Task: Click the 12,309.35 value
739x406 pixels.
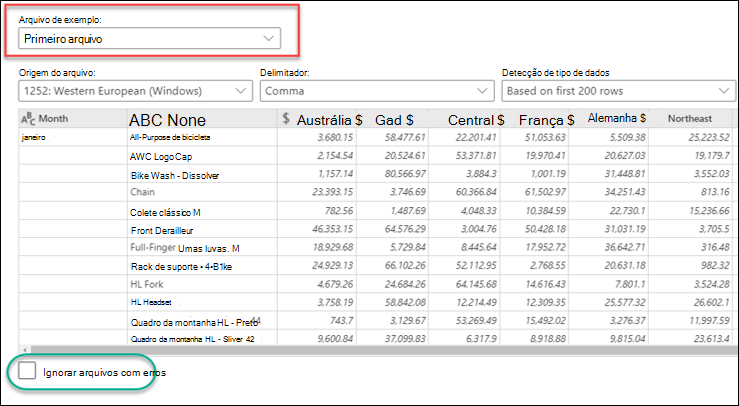Action: pos(545,302)
